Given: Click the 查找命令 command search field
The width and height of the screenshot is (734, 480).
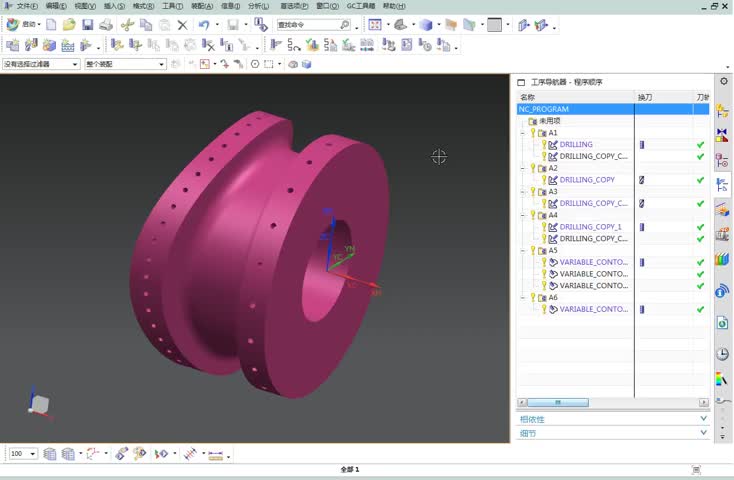Looking at the screenshot, I should click(x=309, y=25).
